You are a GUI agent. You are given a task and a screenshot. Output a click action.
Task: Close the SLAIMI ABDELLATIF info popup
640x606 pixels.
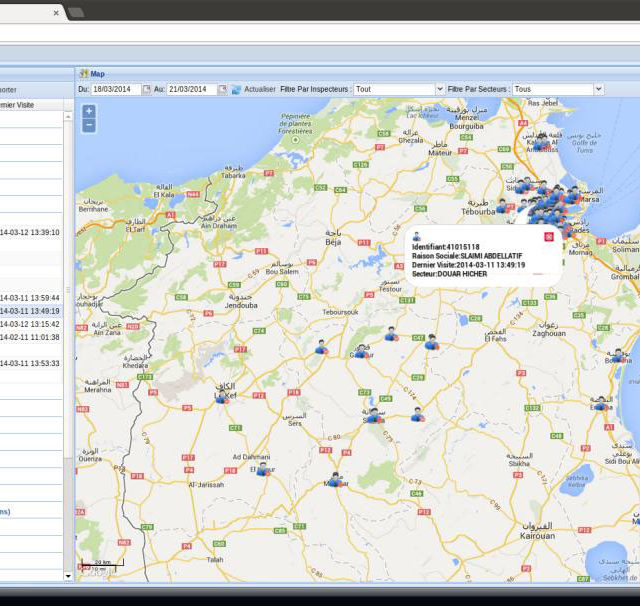click(548, 237)
